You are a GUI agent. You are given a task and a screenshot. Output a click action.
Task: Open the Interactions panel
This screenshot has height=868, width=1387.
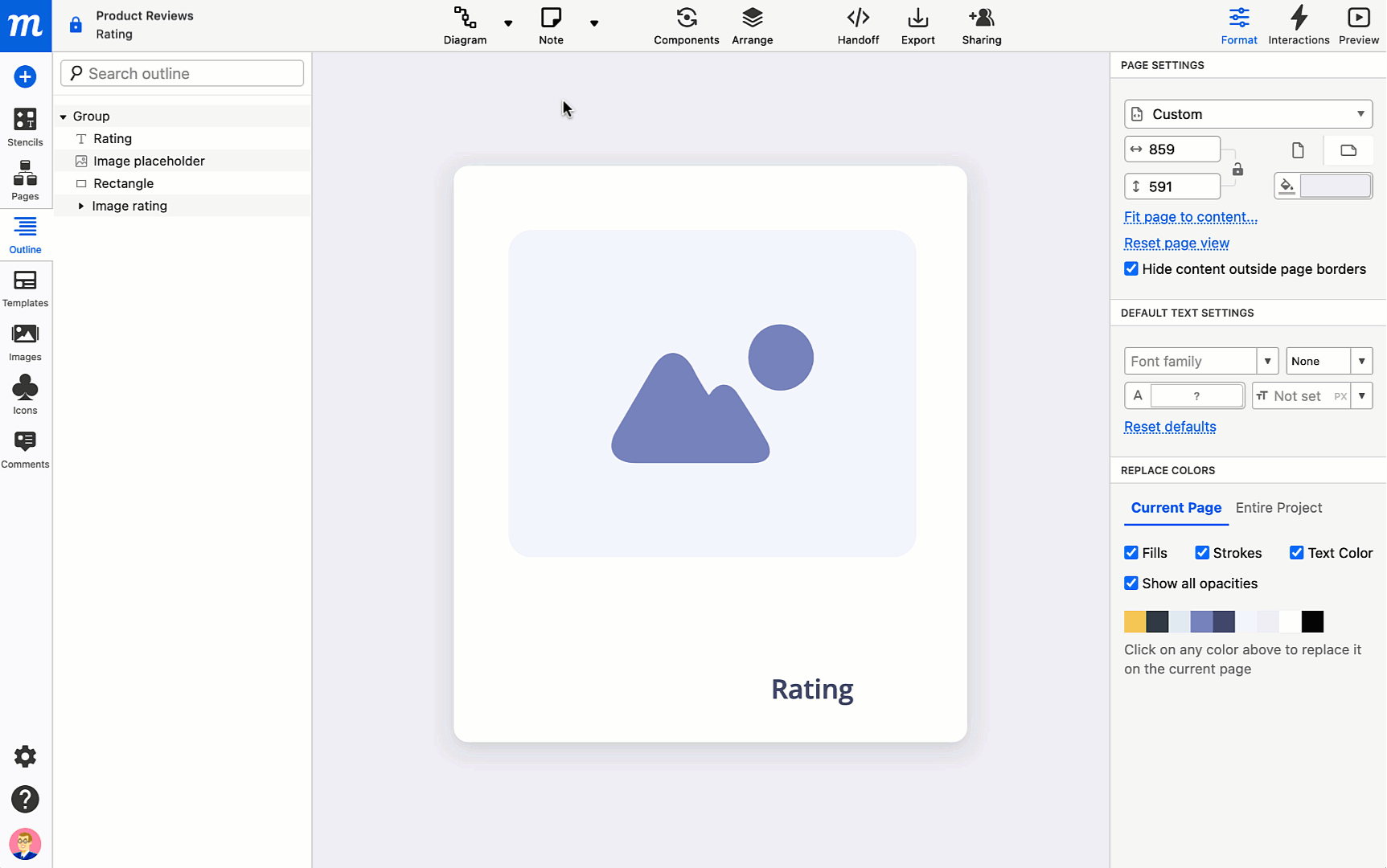coord(1299,26)
